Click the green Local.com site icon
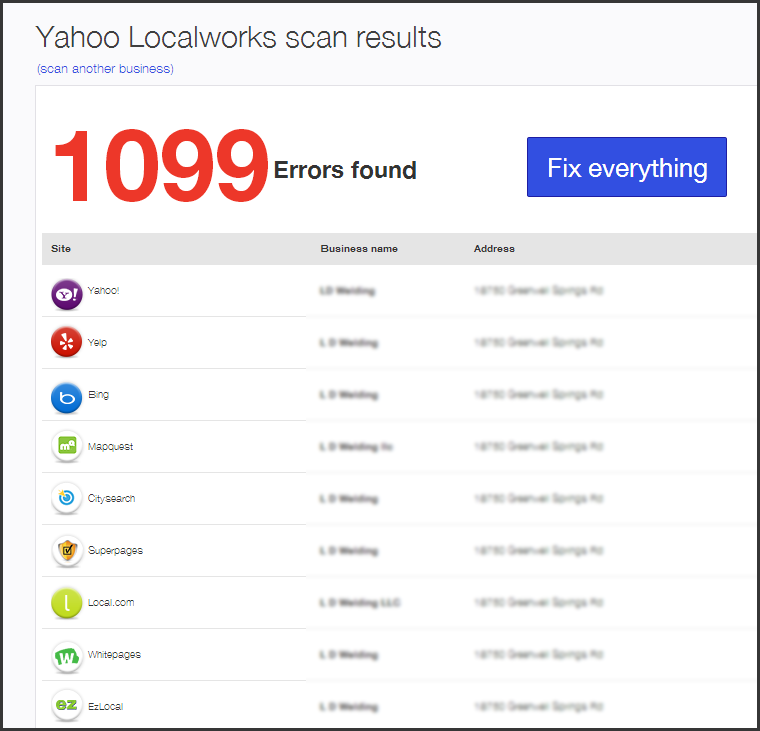Viewport: 760px width, 731px height. (67, 603)
